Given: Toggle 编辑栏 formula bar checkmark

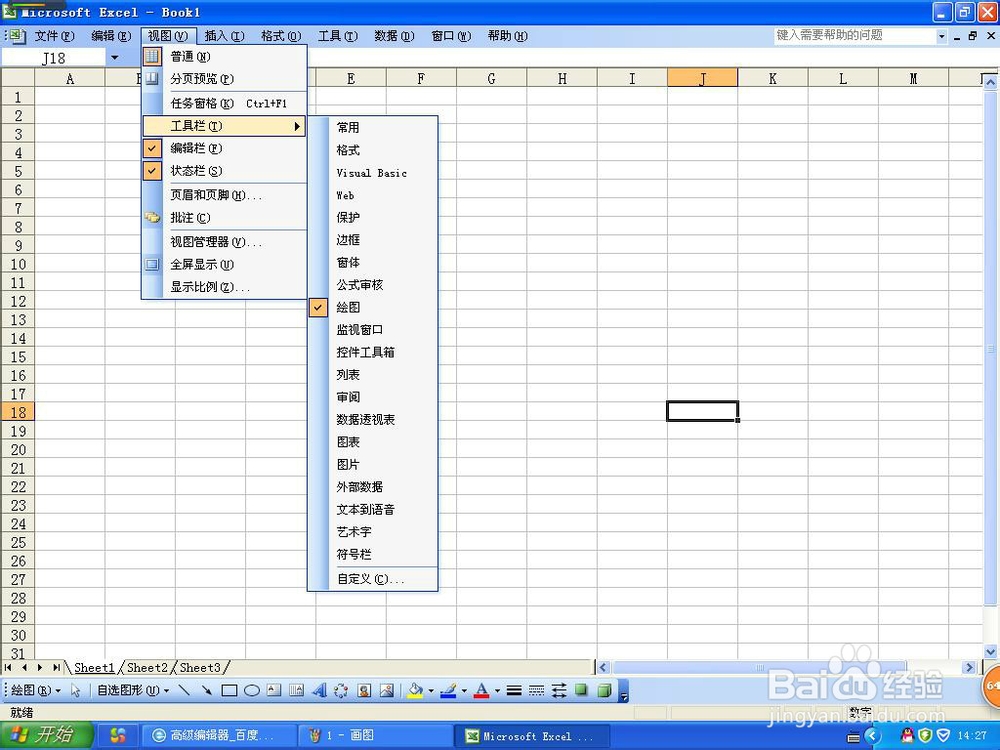Looking at the screenshot, I should [x=152, y=148].
